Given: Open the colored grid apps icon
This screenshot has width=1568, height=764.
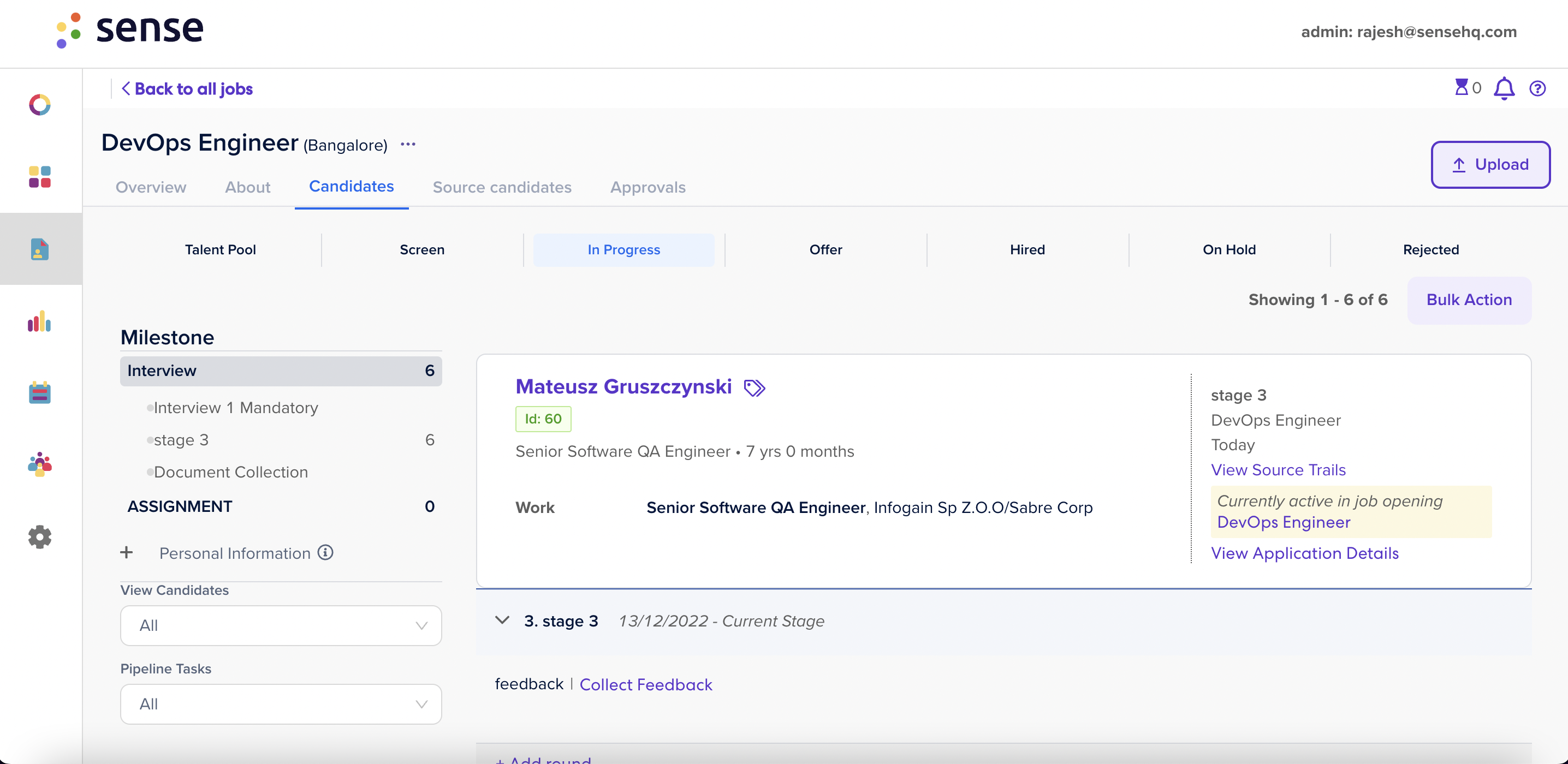Looking at the screenshot, I should (x=39, y=177).
